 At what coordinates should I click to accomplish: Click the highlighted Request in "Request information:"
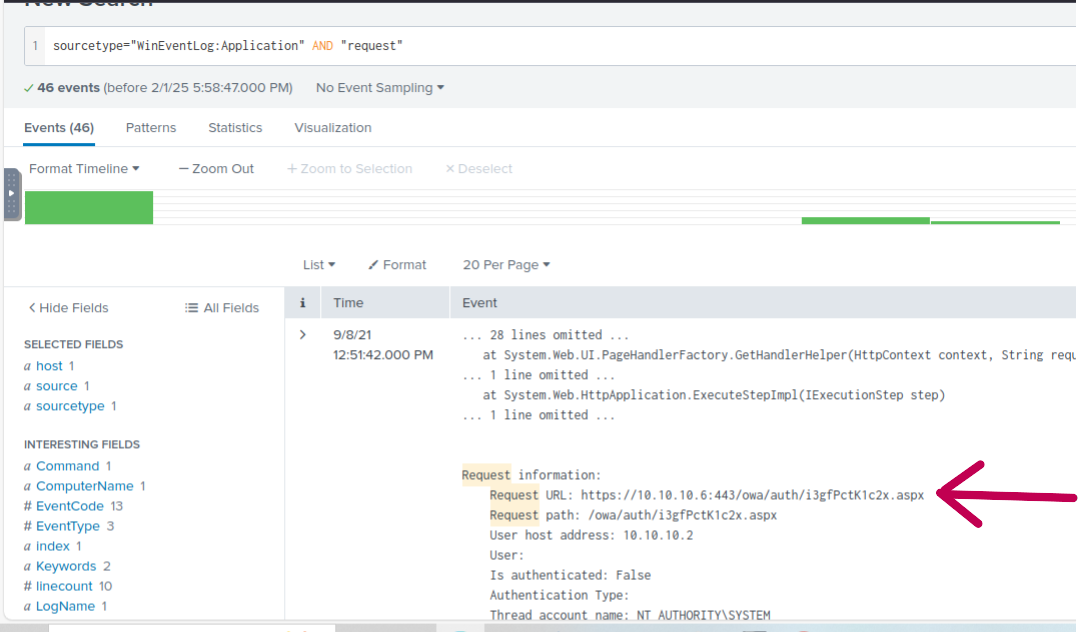coord(486,475)
